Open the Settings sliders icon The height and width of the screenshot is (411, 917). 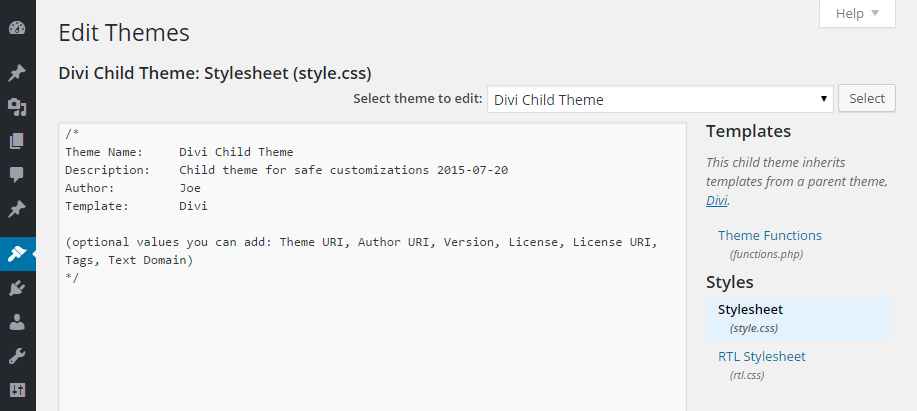pos(18,389)
